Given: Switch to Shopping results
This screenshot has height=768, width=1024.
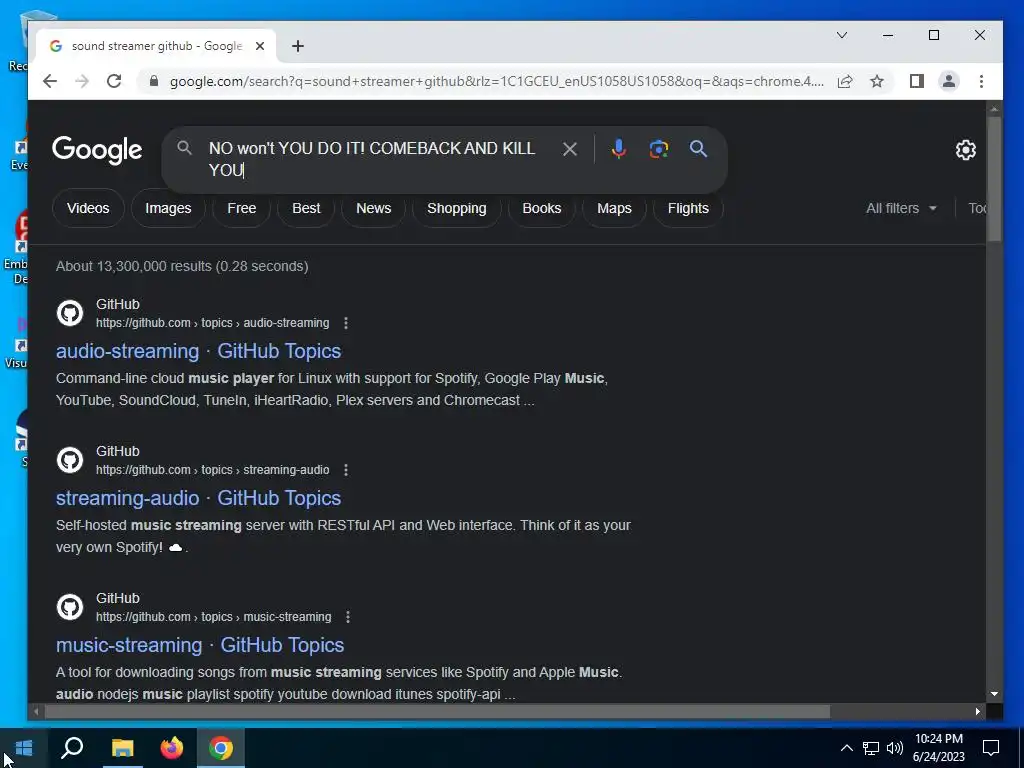Looking at the screenshot, I should [456, 208].
